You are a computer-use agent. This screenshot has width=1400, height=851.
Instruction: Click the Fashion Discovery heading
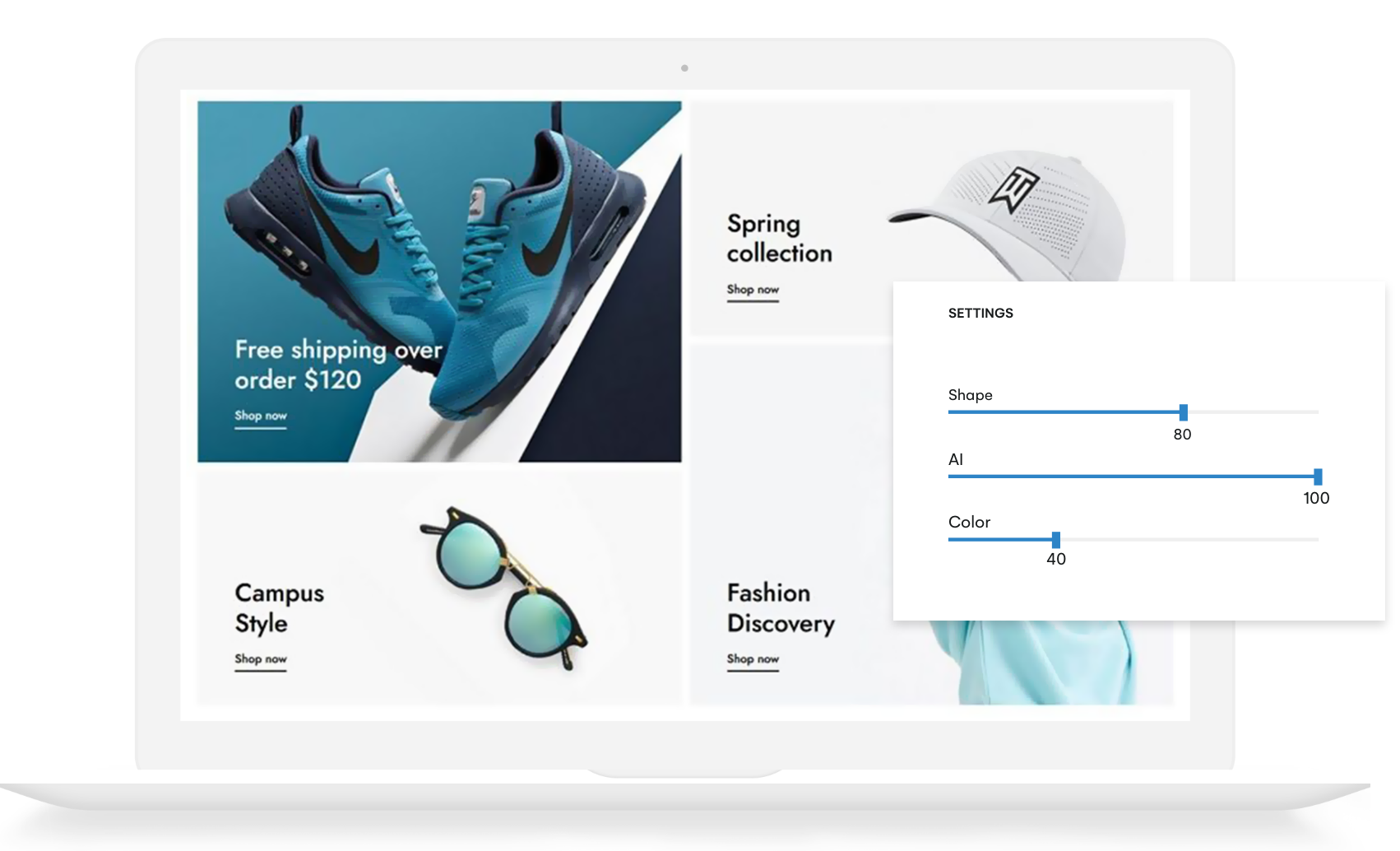[781, 608]
